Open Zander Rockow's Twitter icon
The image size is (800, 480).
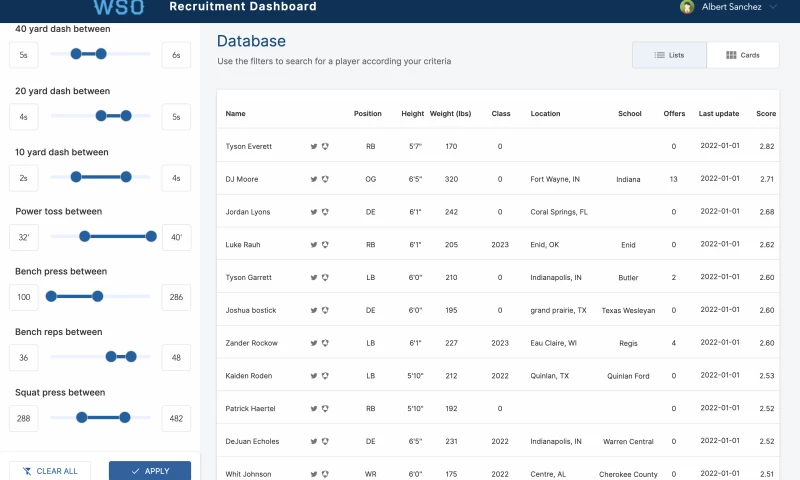click(314, 343)
